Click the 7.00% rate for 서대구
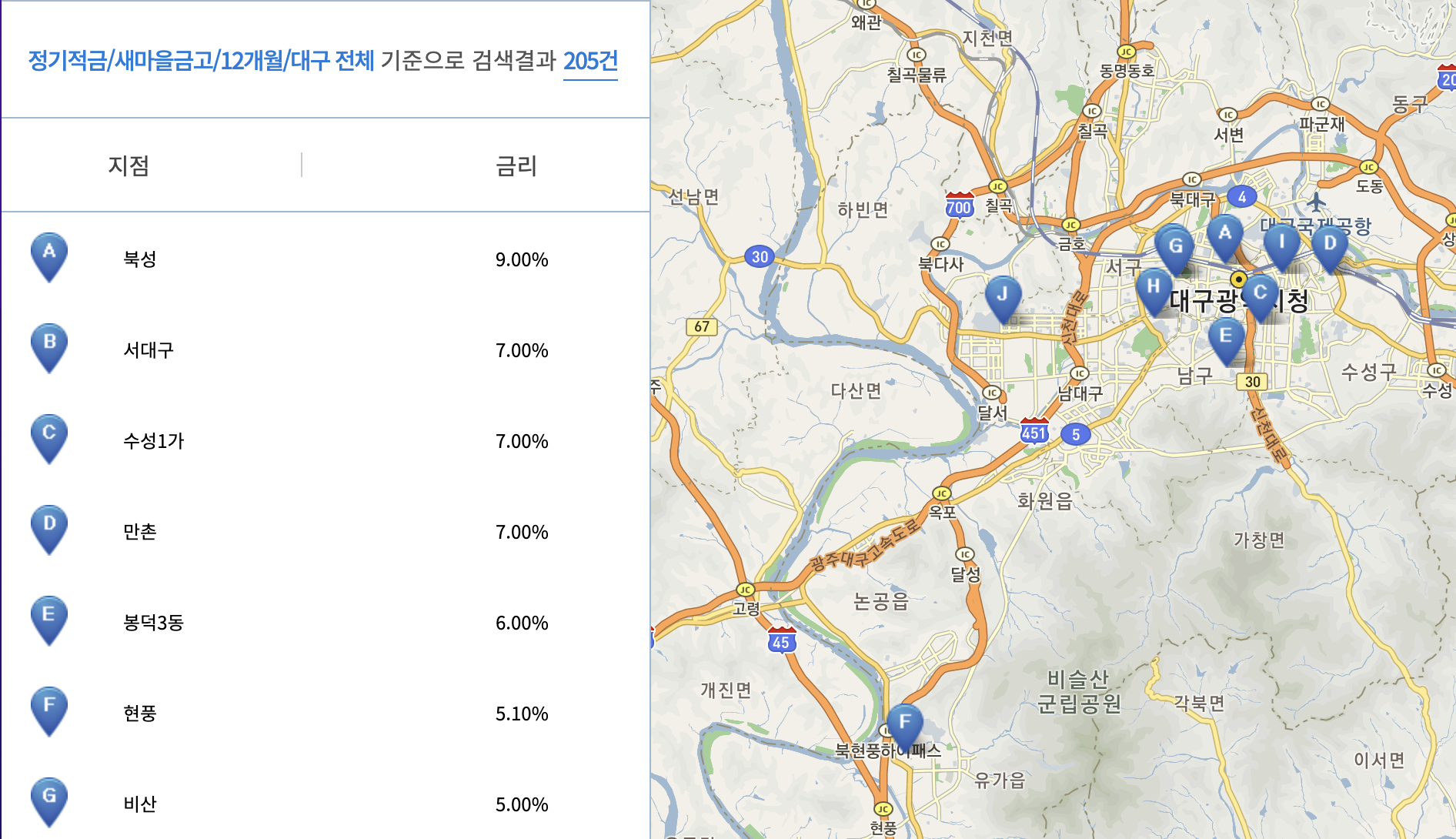 [x=522, y=350]
